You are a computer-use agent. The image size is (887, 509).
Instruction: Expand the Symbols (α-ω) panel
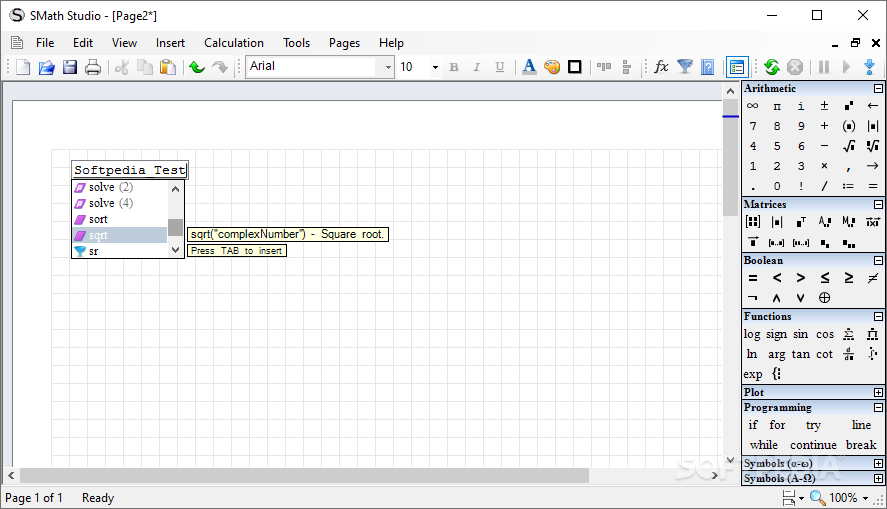878,463
